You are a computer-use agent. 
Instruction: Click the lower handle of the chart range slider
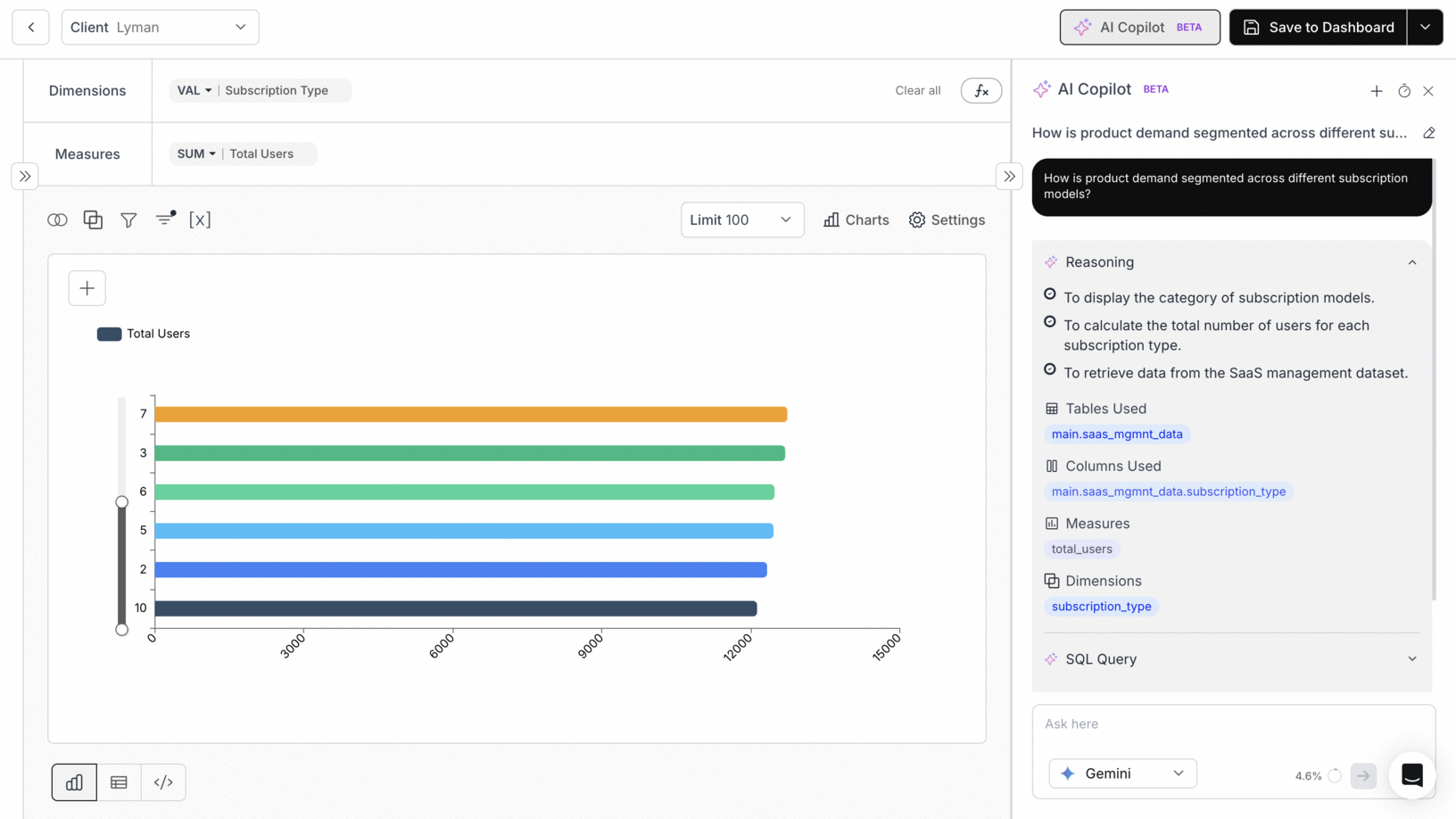(x=122, y=630)
